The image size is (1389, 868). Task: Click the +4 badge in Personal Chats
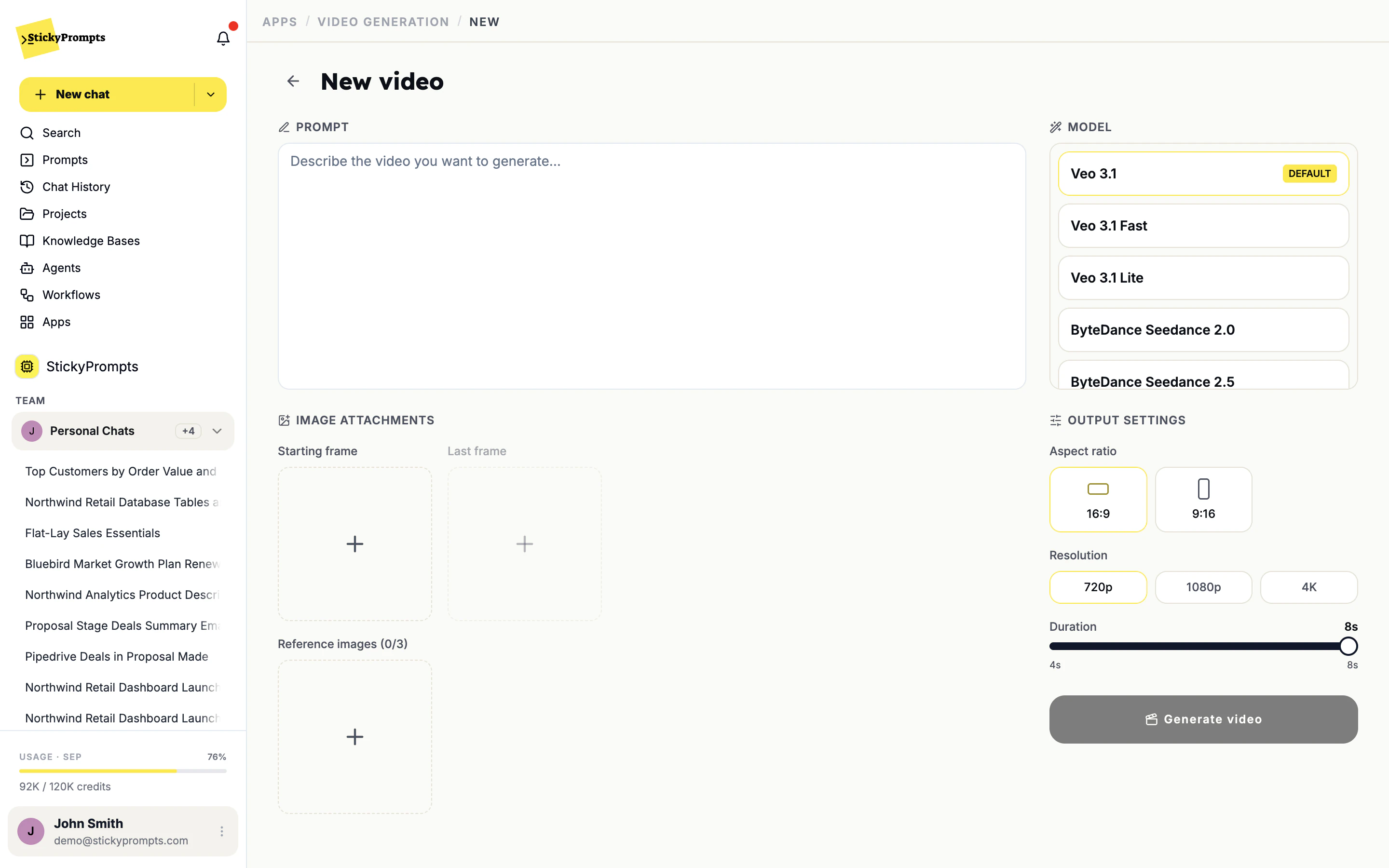point(188,431)
